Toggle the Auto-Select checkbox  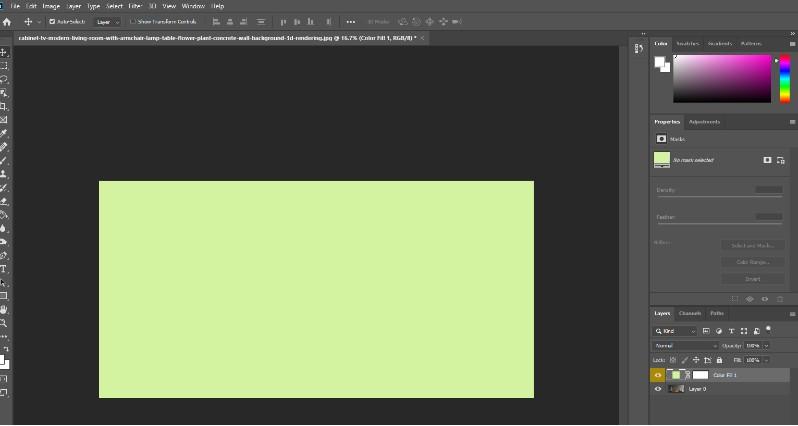tap(52, 22)
